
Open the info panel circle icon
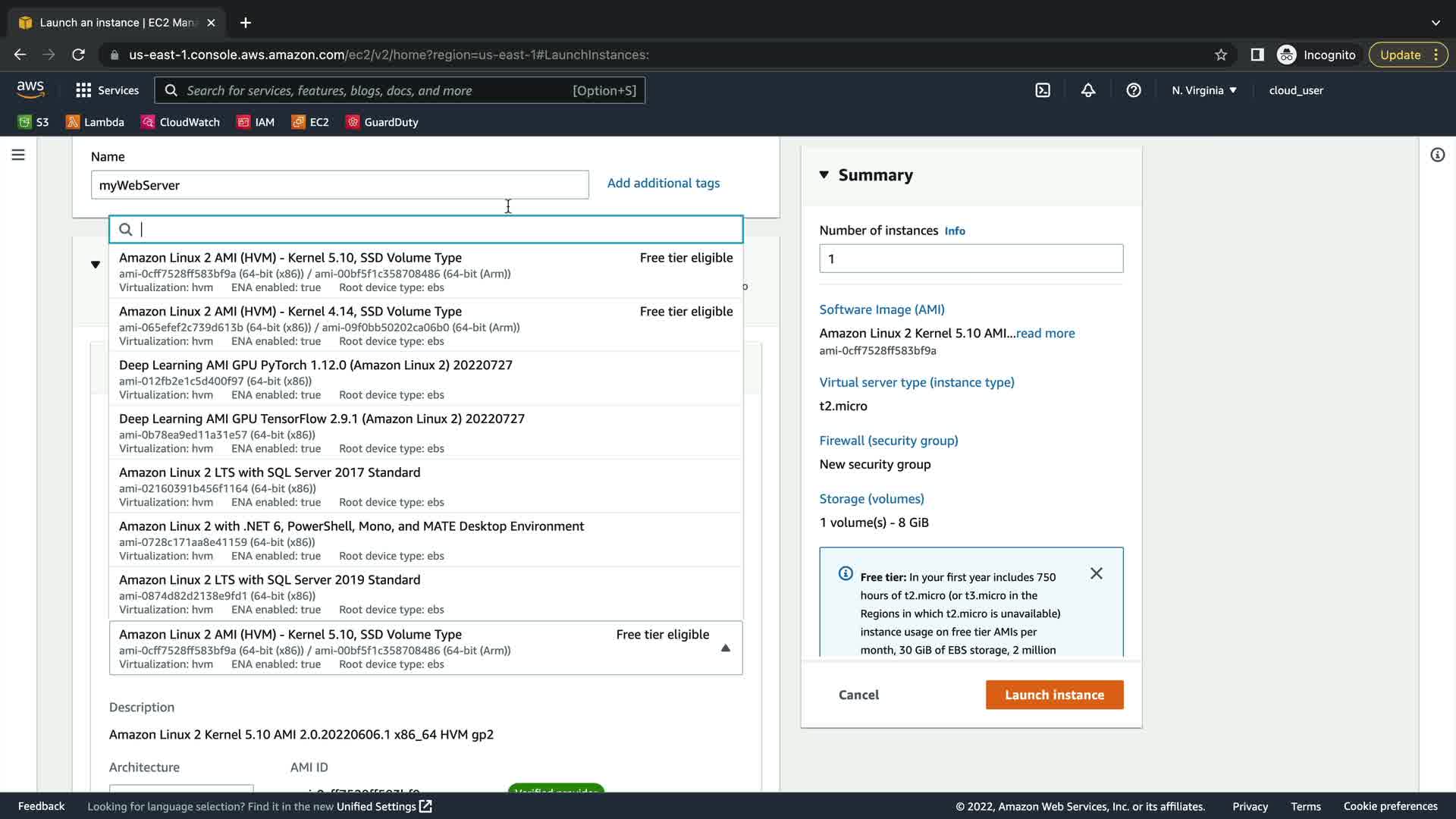(x=1437, y=155)
